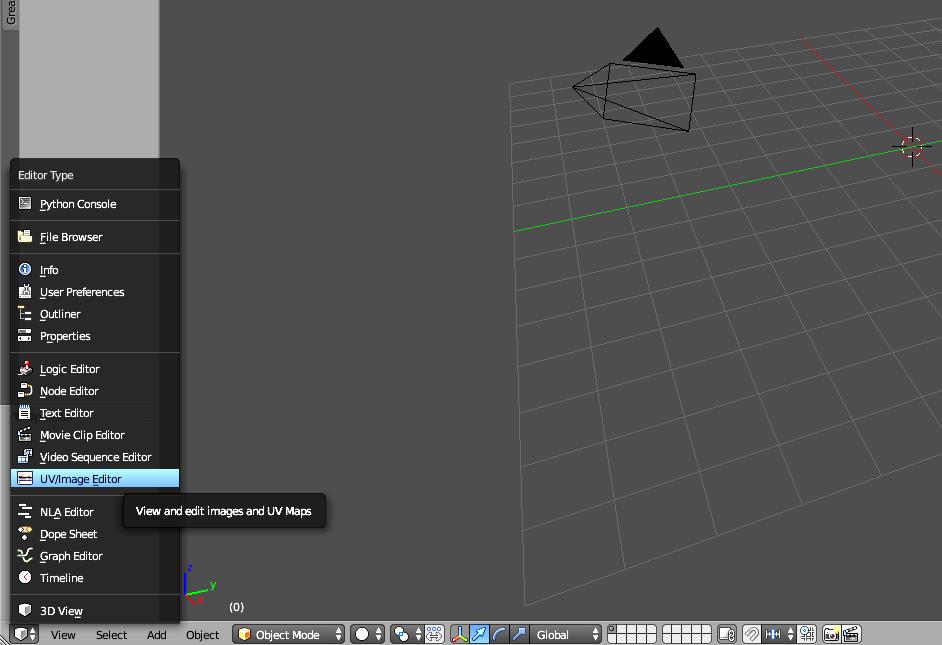
Task: Switch editor to Properties
Action: point(95,336)
